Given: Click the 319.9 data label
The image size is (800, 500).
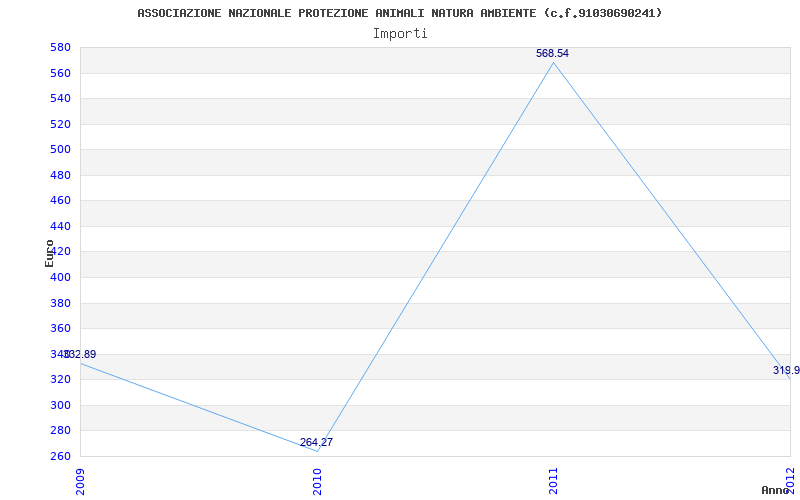Looking at the screenshot, I should click(786, 370).
